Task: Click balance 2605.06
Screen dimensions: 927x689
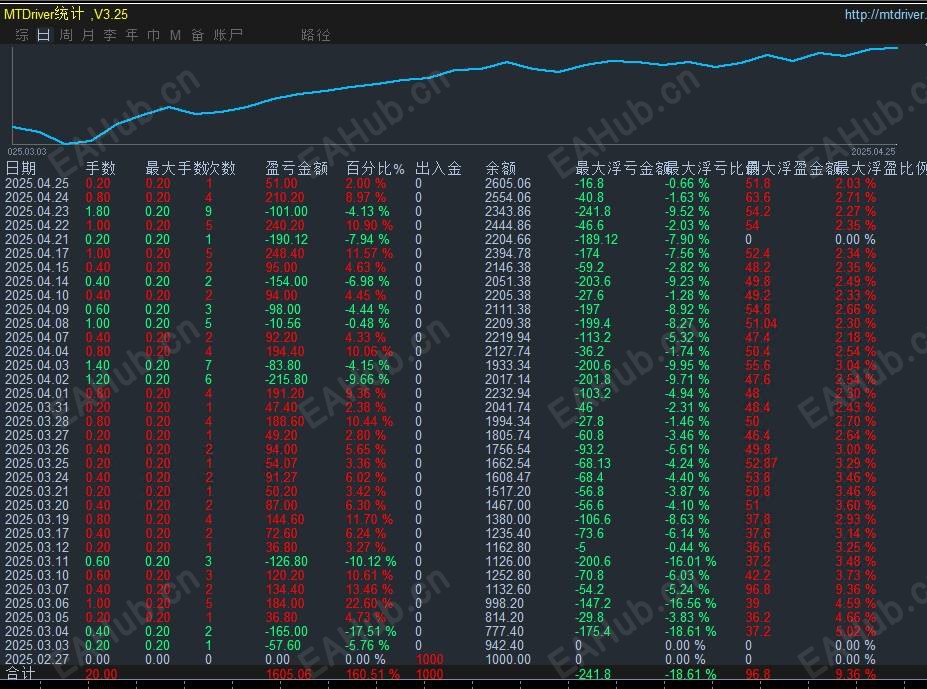Action: pyautogui.click(x=508, y=183)
